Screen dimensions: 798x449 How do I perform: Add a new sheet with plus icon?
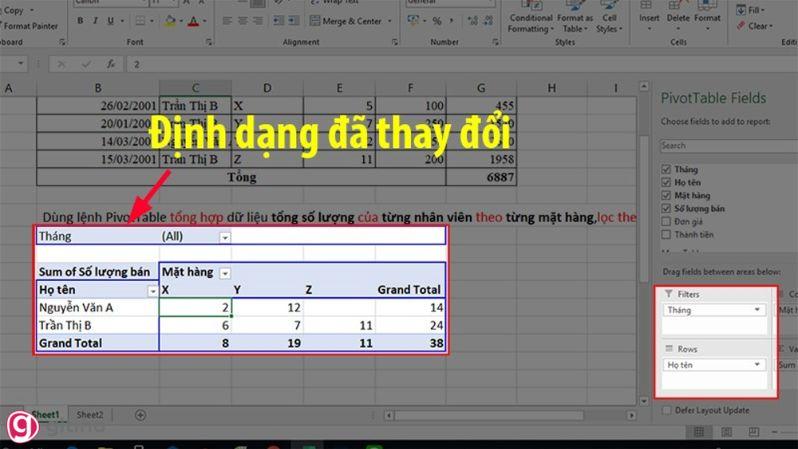[x=140, y=415]
